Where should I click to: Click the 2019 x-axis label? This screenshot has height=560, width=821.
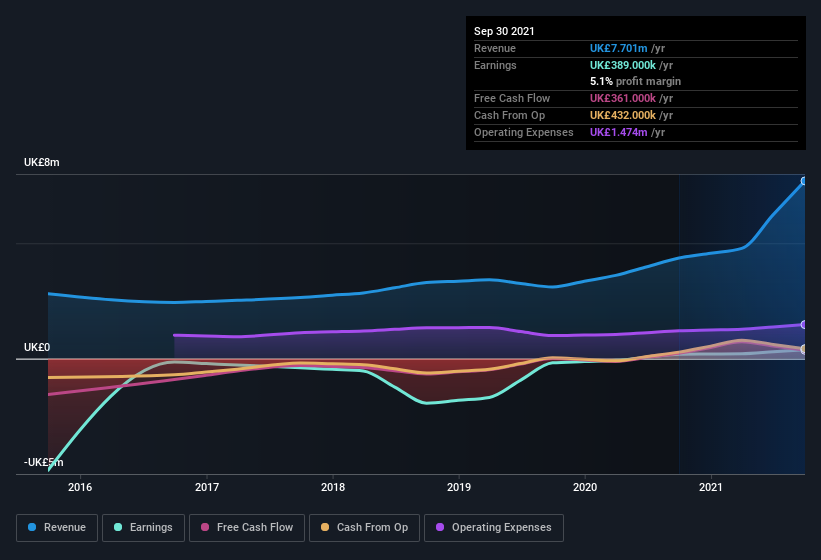[459, 487]
